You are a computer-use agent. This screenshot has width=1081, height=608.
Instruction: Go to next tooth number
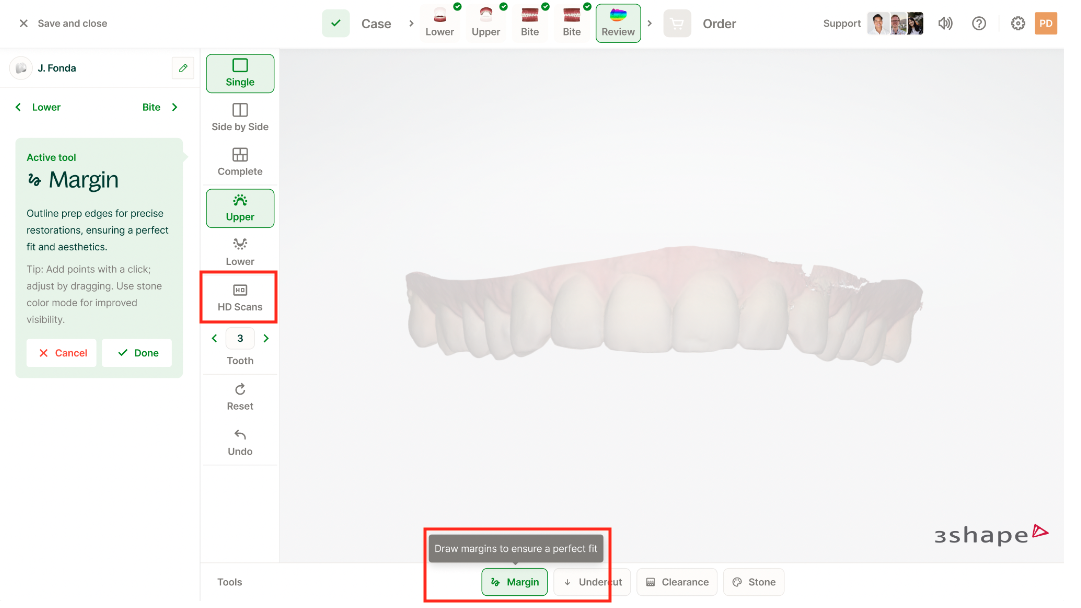pyautogui.click(x=266, y=339)
